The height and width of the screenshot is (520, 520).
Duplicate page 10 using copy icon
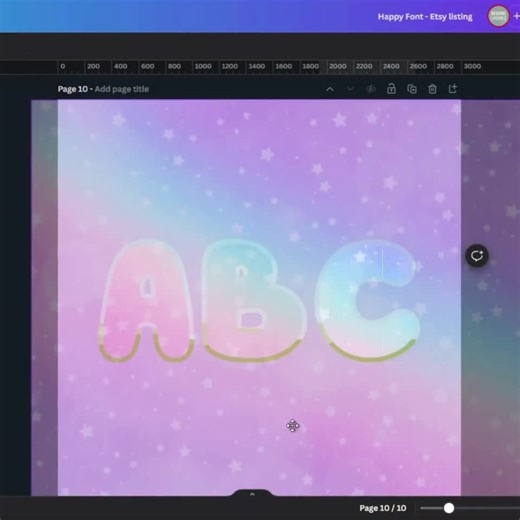[412, 89]
